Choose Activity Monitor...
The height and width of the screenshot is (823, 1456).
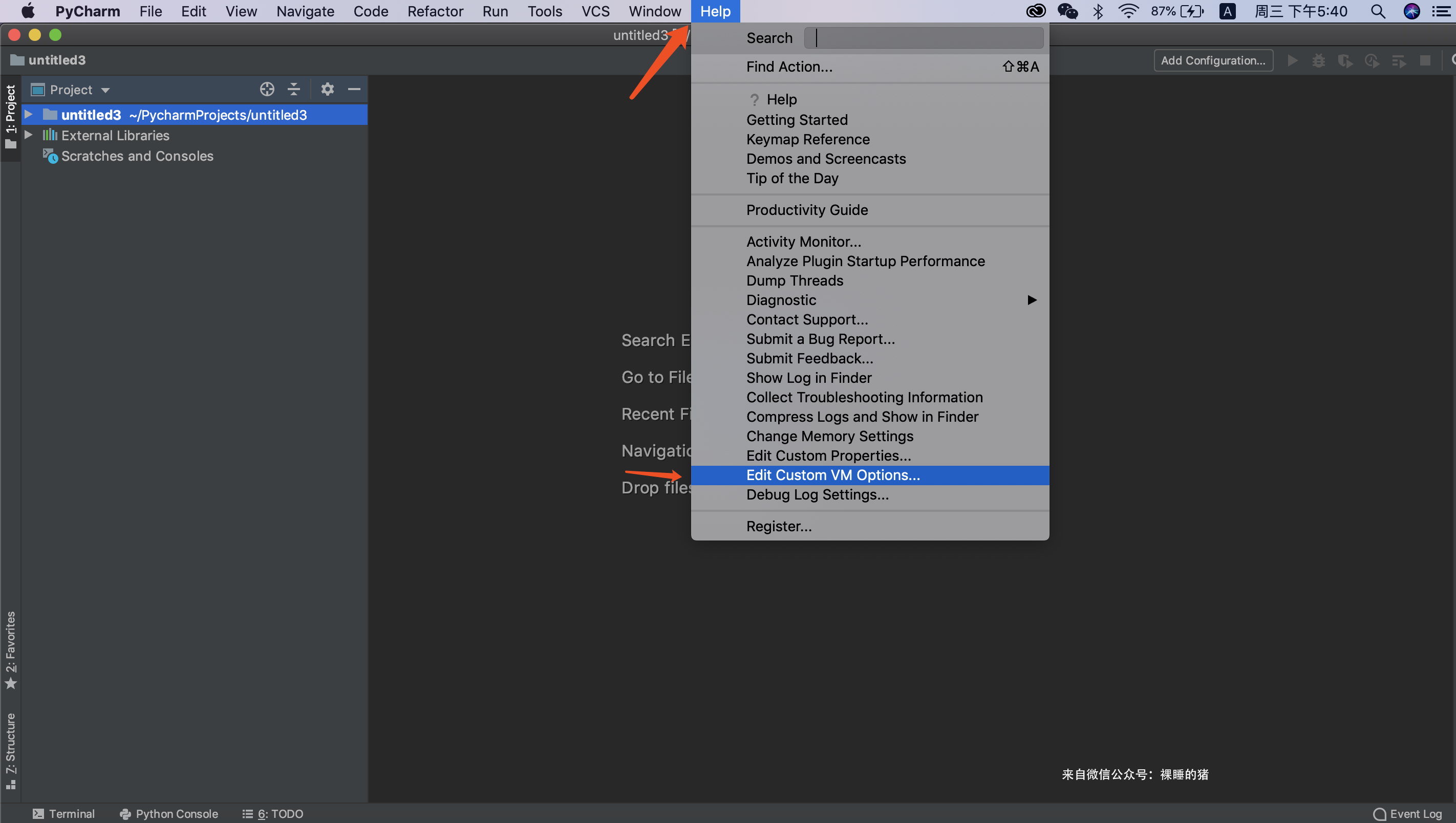tap(870, 242)
